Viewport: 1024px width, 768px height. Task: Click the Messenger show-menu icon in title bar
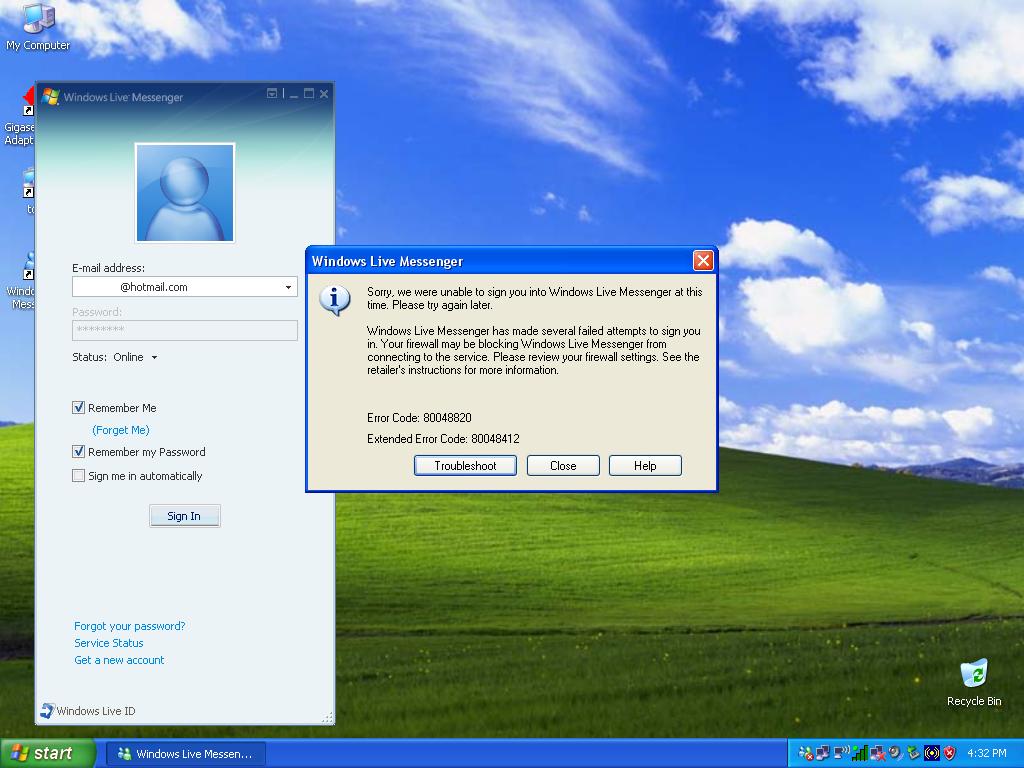[x=272, y=94]
